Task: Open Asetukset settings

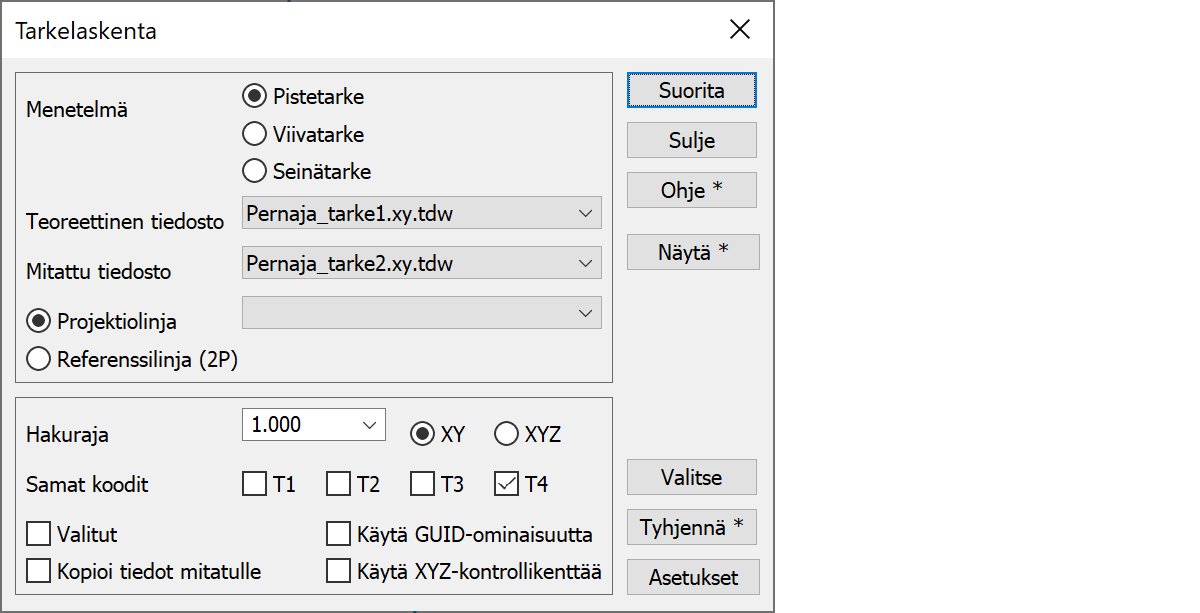Action: click(693, 577)
